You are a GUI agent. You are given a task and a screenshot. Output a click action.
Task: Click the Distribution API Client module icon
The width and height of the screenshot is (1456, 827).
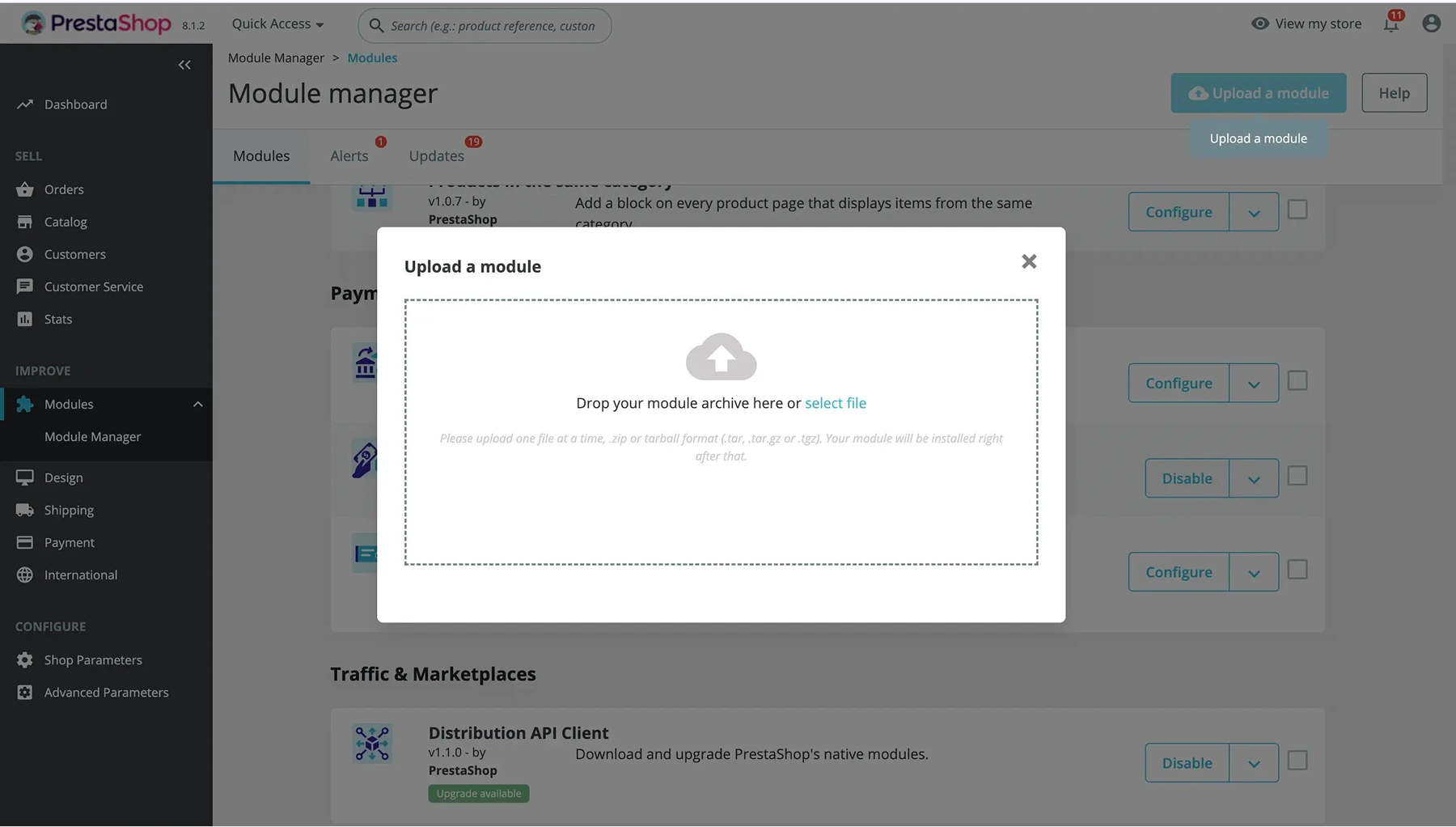[372, 743]
